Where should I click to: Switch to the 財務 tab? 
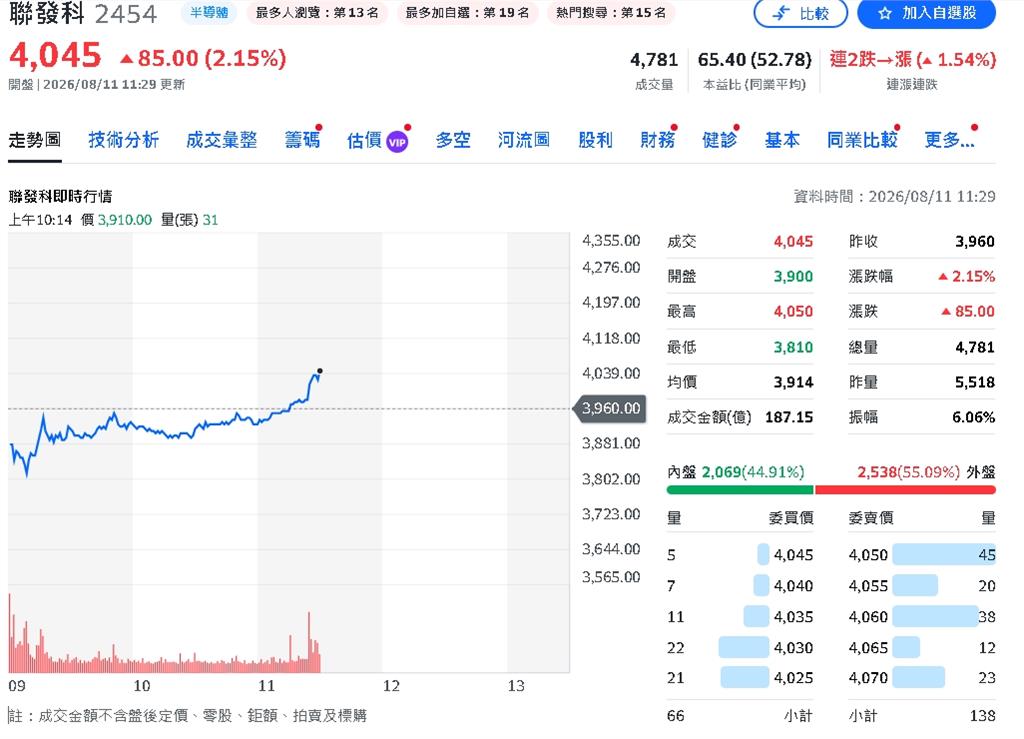657,140
